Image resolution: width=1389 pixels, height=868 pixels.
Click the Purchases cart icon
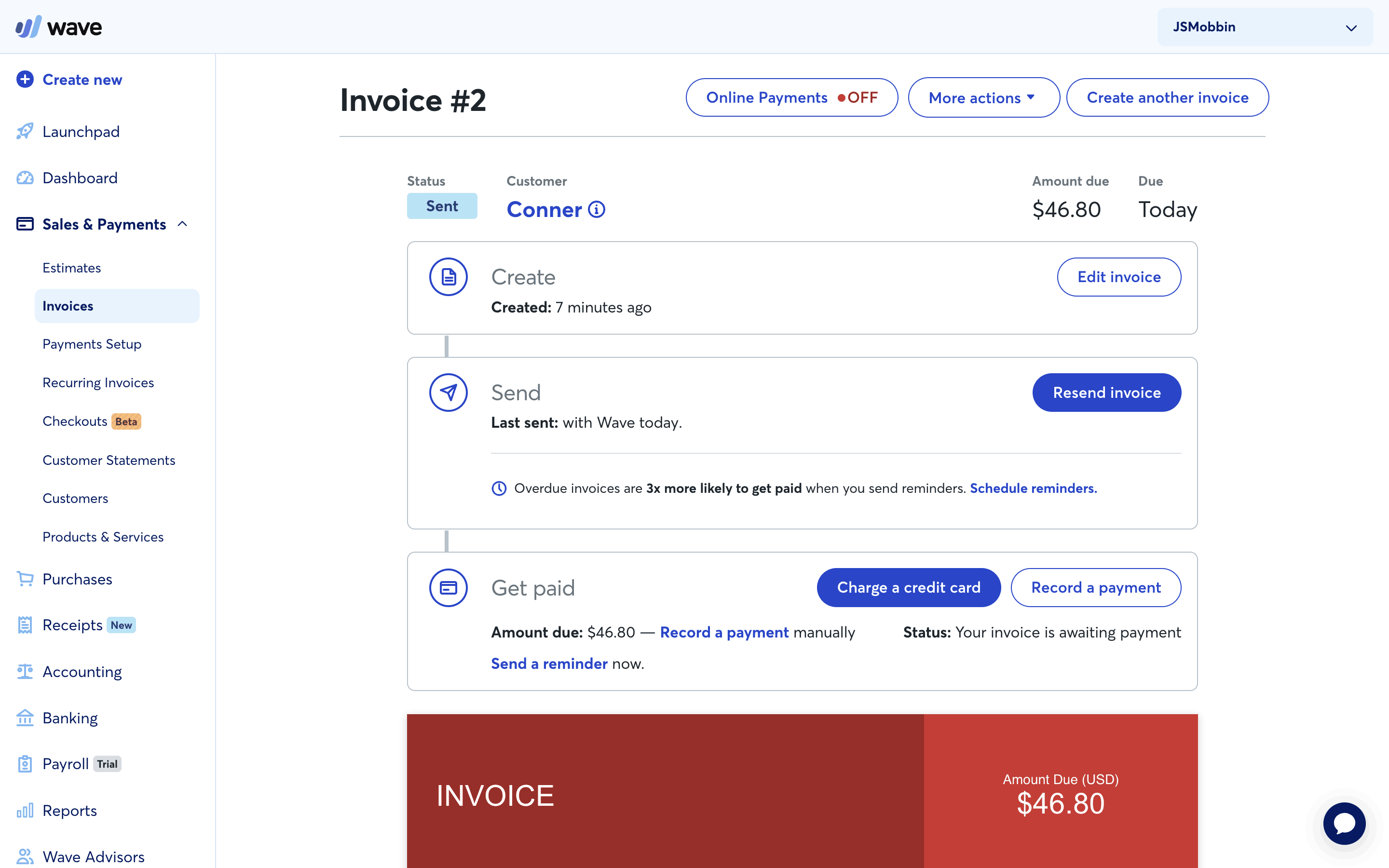[25, 579]
